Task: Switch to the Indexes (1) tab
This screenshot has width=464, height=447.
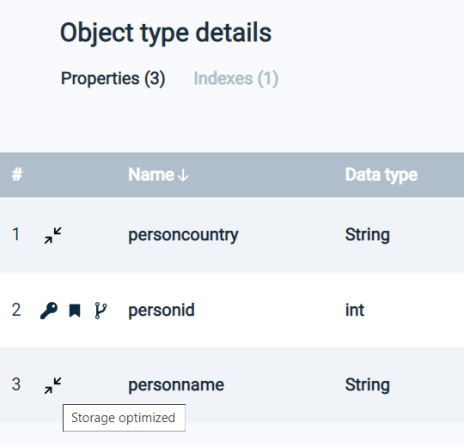Action: tap(236, 79)
